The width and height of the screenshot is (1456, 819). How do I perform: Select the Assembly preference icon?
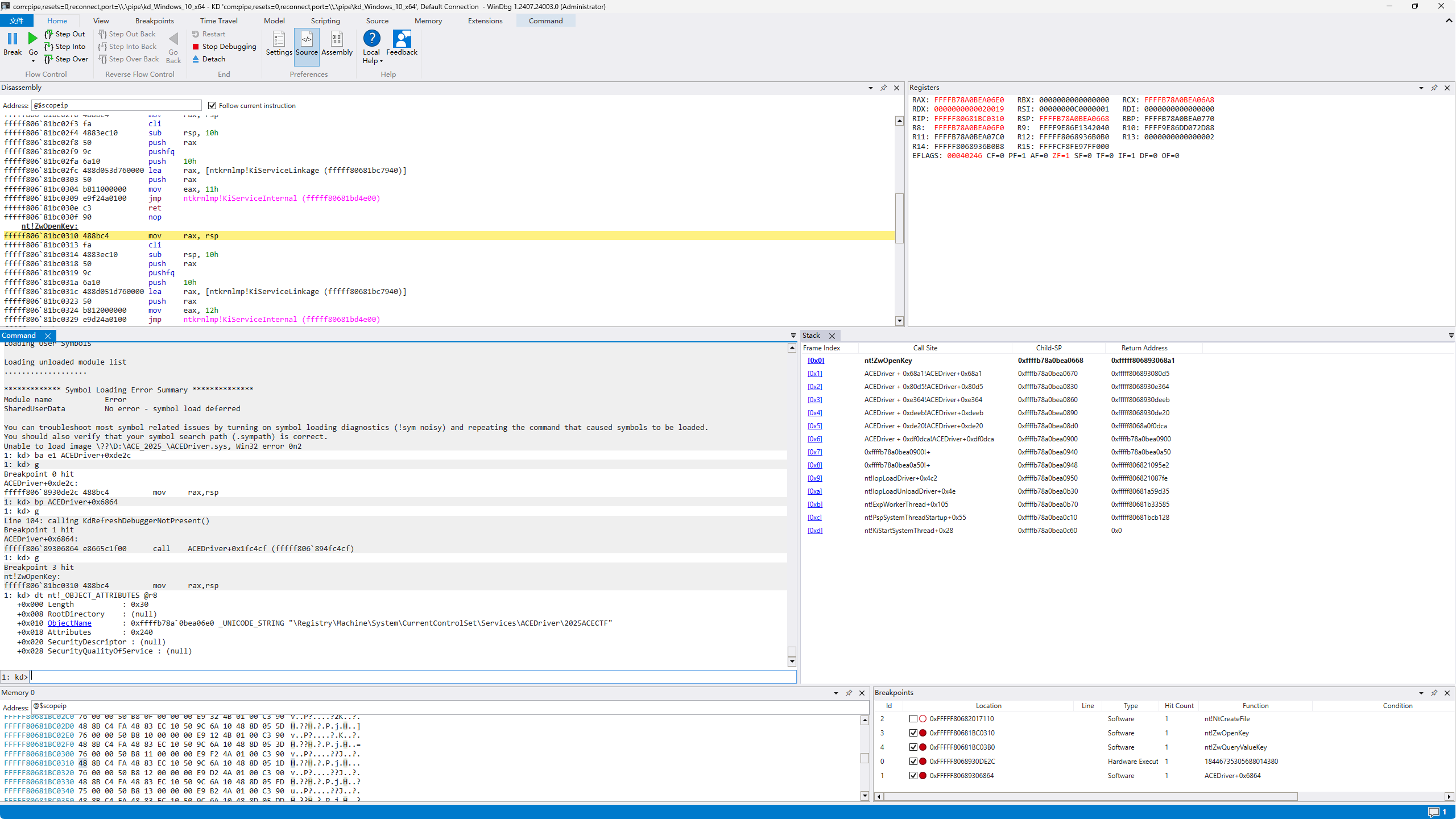tap(337, 39)
